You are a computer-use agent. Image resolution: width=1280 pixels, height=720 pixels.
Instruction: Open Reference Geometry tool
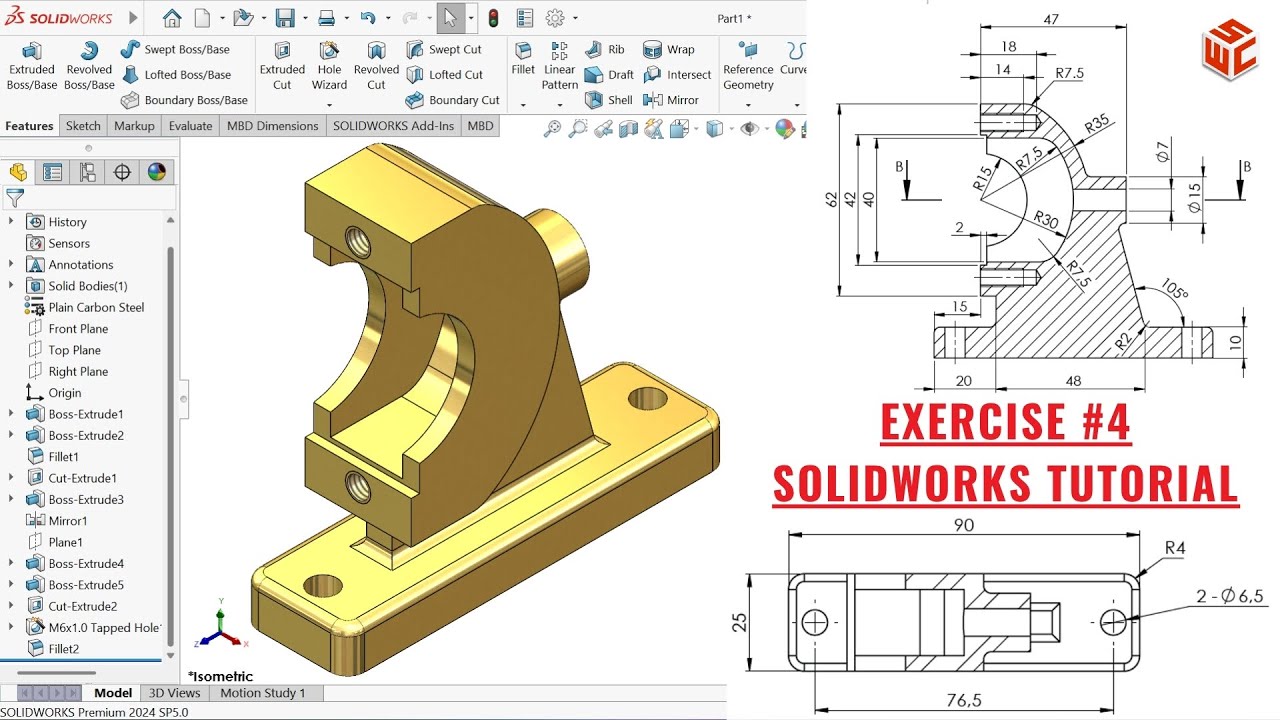click(748, 66)
